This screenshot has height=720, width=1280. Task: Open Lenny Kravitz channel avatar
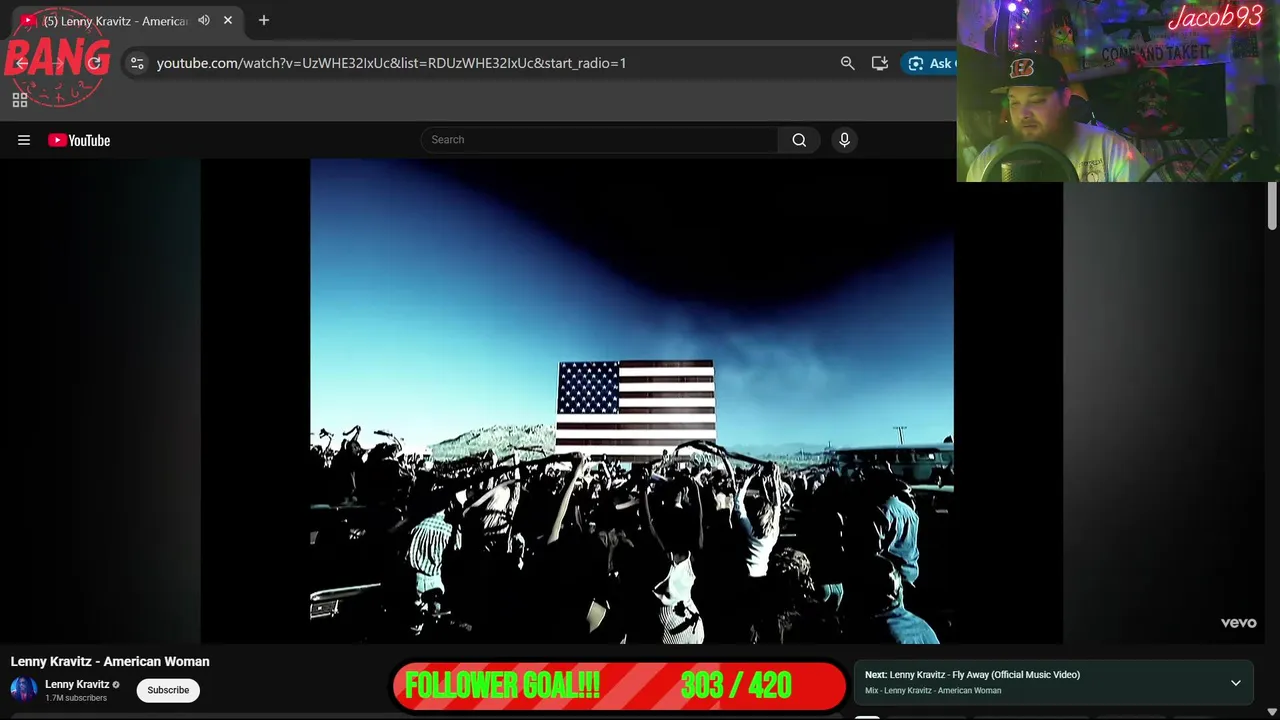pos(23,690)
